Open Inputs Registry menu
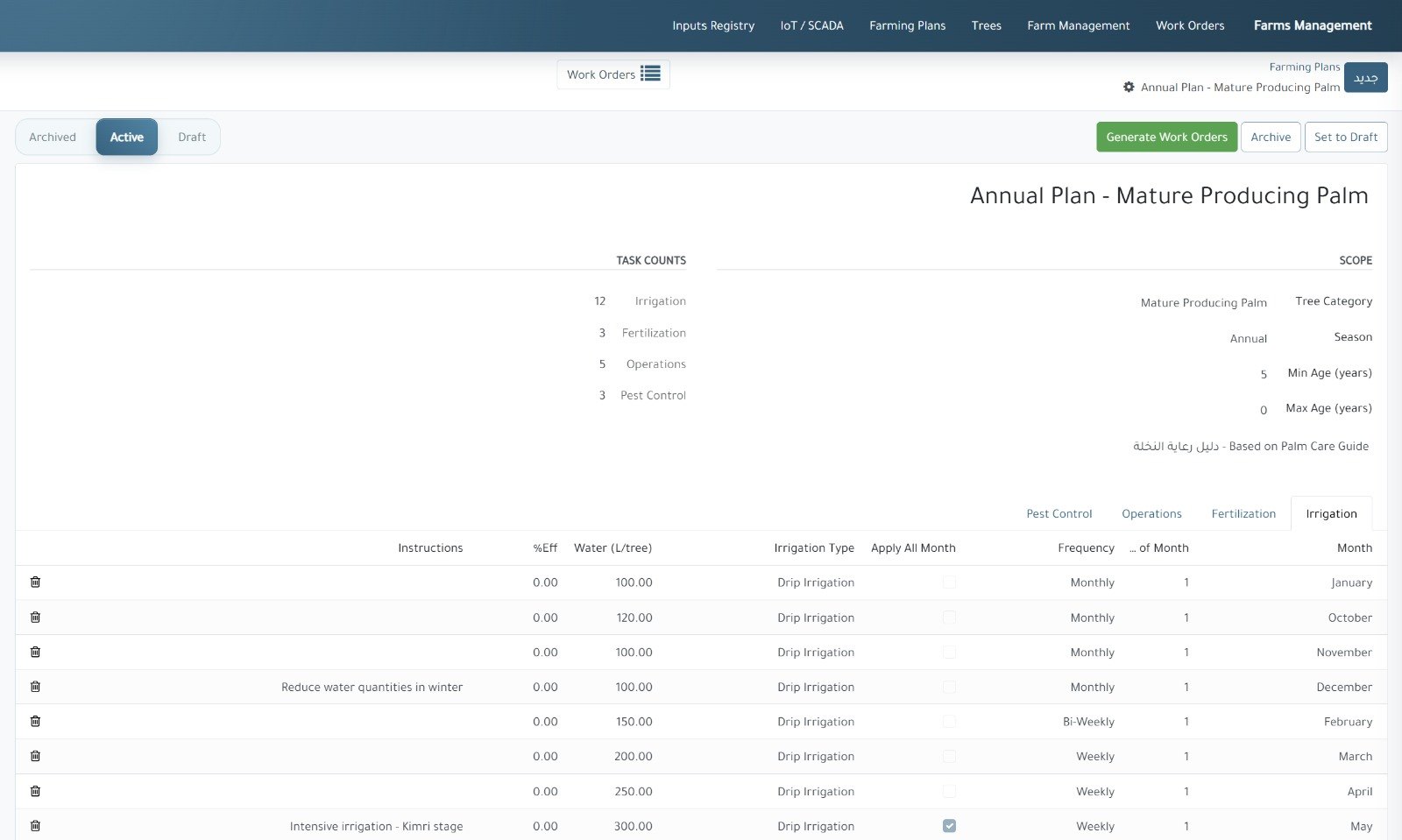Image resolution: width=1402 pixels, height=840 pixels. point(713,25)
